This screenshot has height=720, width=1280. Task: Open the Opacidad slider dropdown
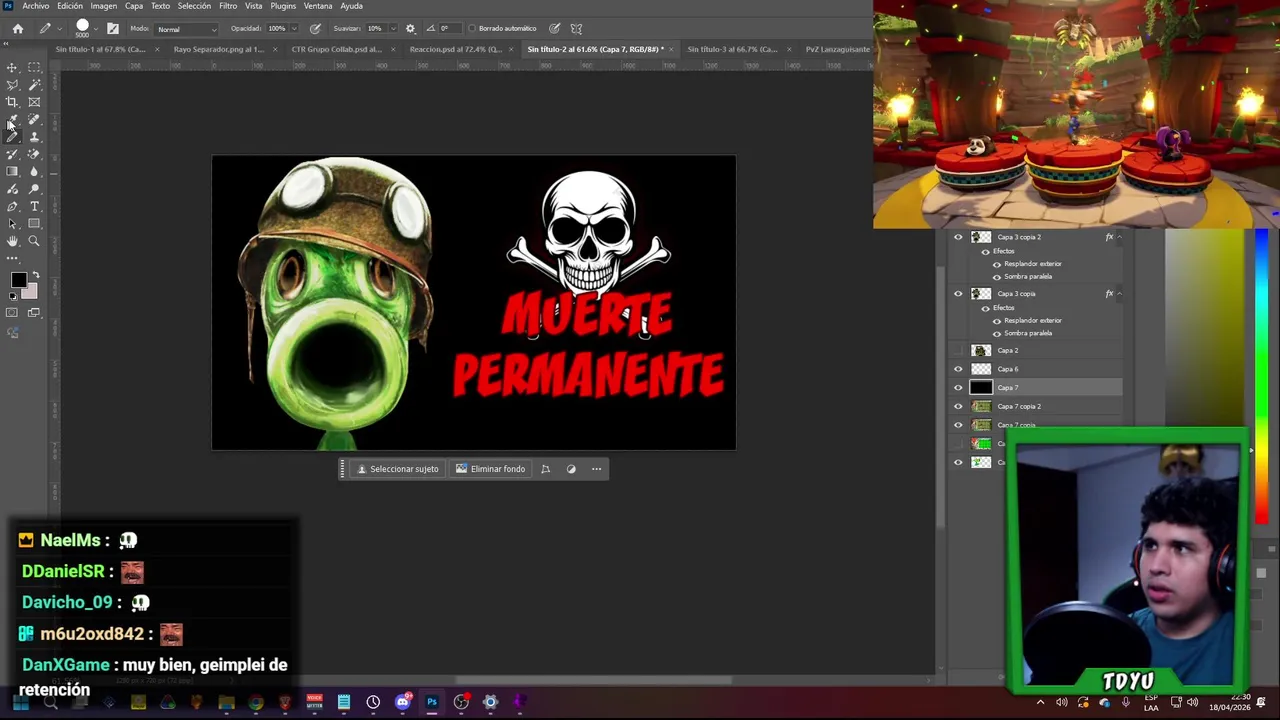[x=292, y=28]
